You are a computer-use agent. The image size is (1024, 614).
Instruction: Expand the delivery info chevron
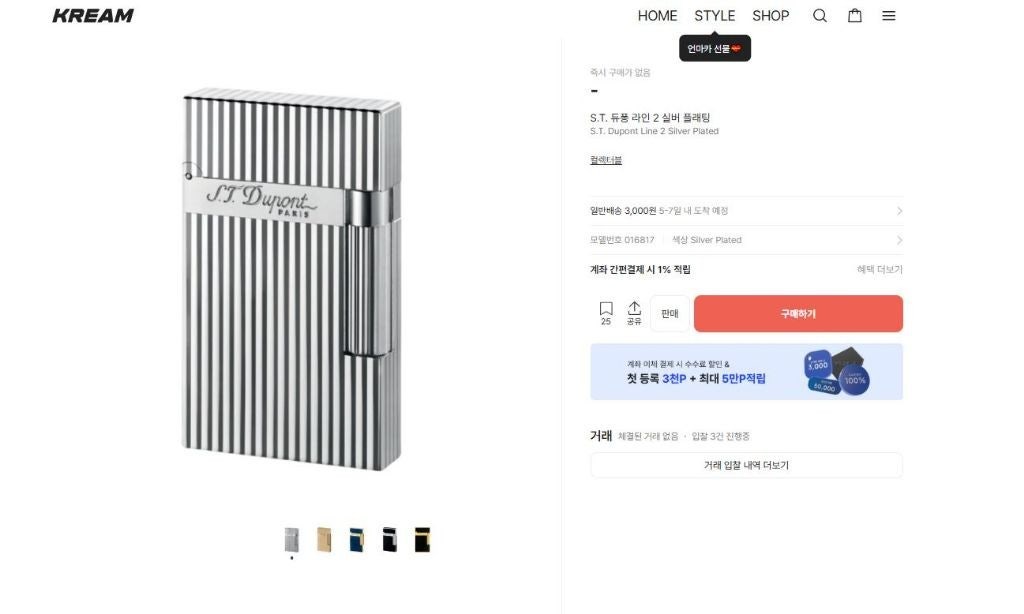(x=899, y=211)
